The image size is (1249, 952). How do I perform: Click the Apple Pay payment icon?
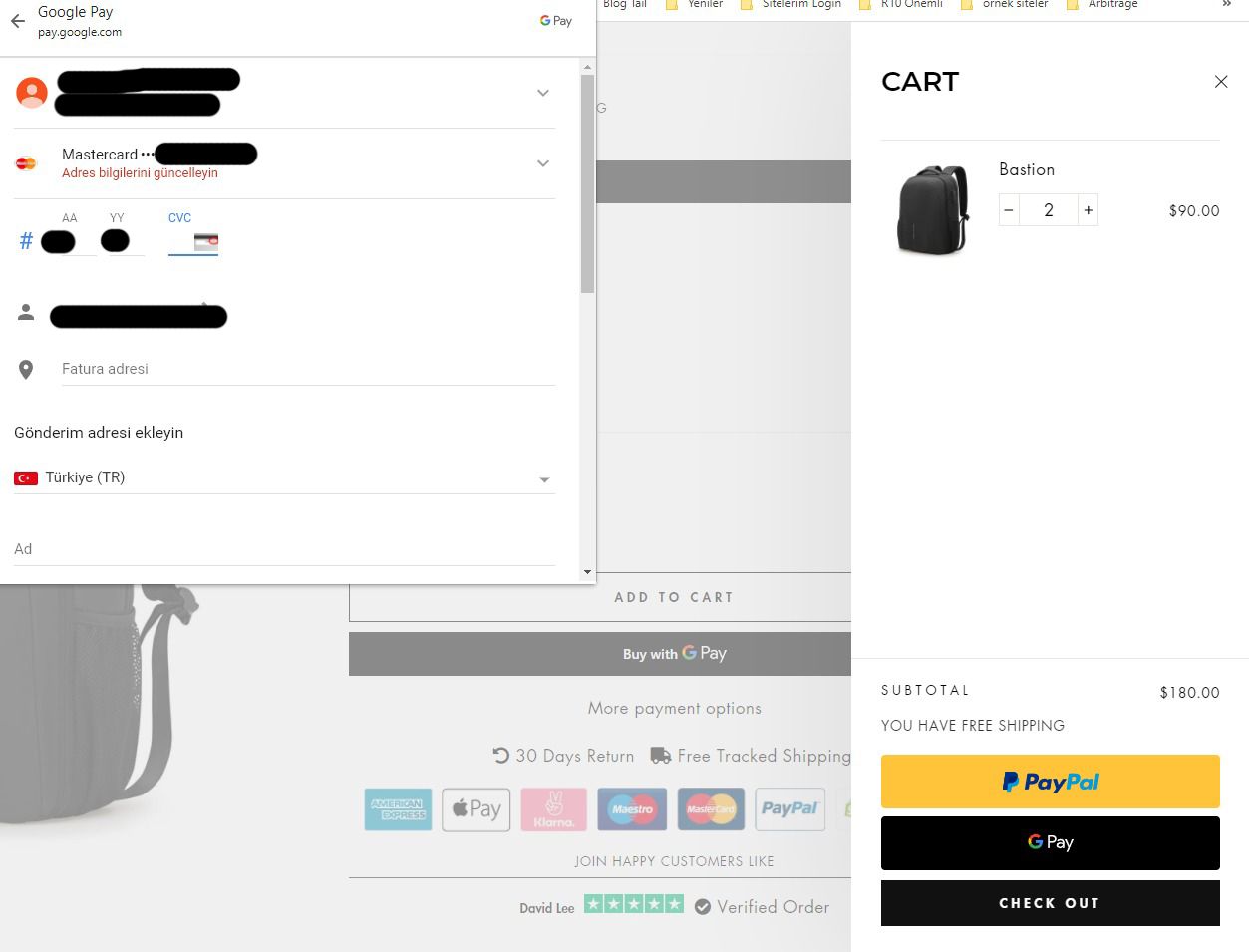coord(476,809)
